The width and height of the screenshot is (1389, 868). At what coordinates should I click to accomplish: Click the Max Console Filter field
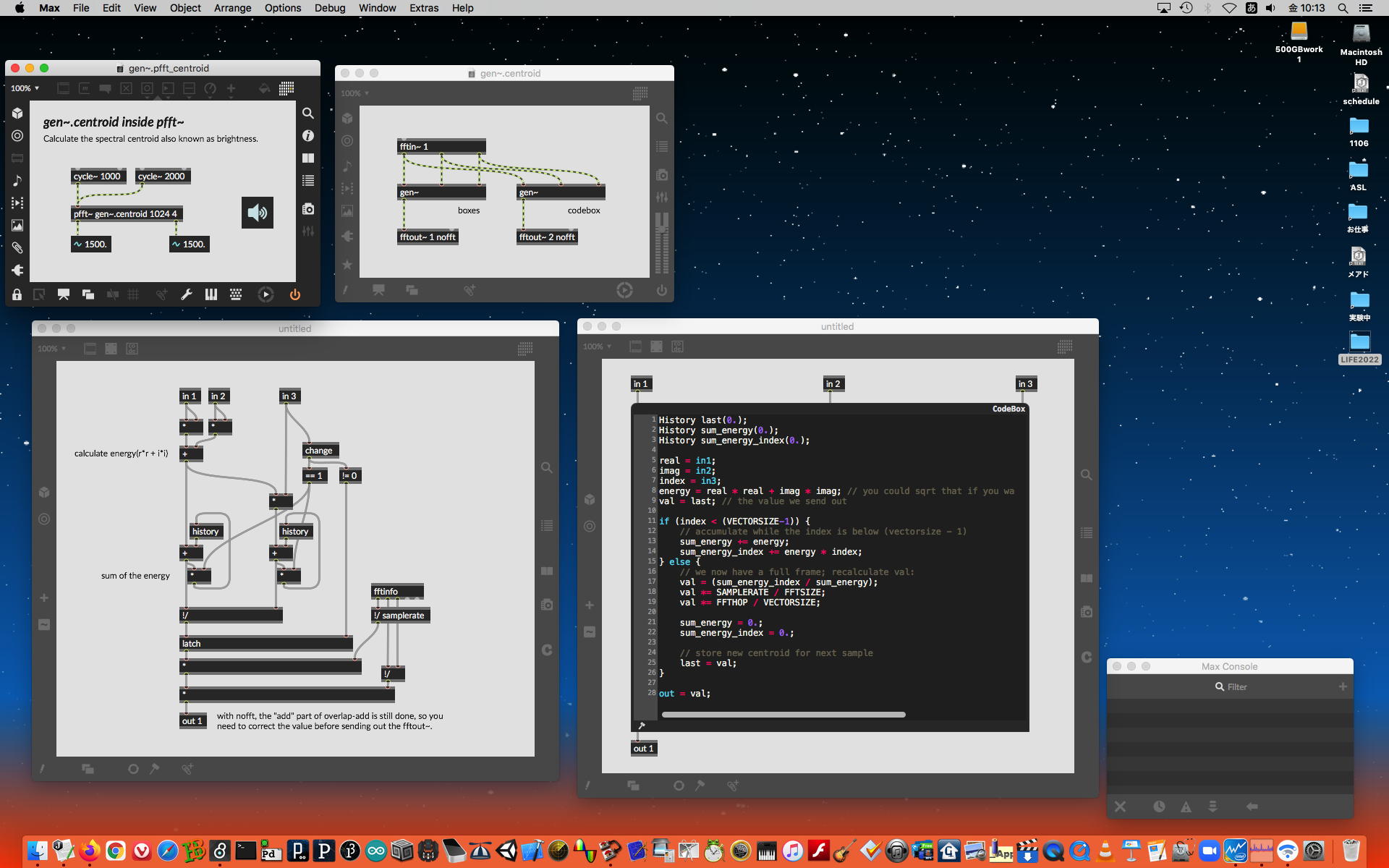pyautogui.click(x=1237, y=686)
